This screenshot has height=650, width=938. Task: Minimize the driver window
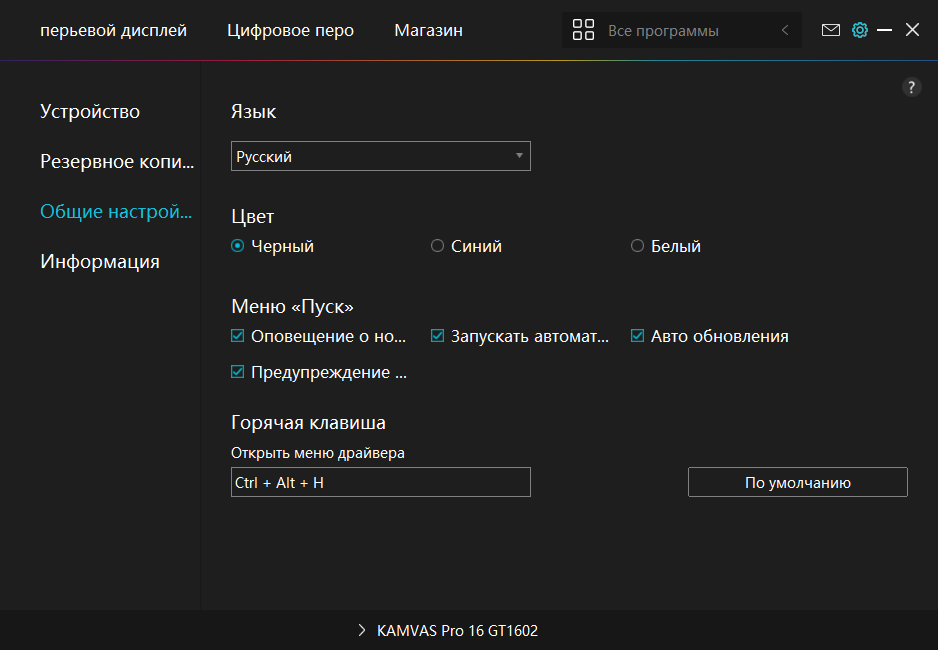click(x=884, y=30)
